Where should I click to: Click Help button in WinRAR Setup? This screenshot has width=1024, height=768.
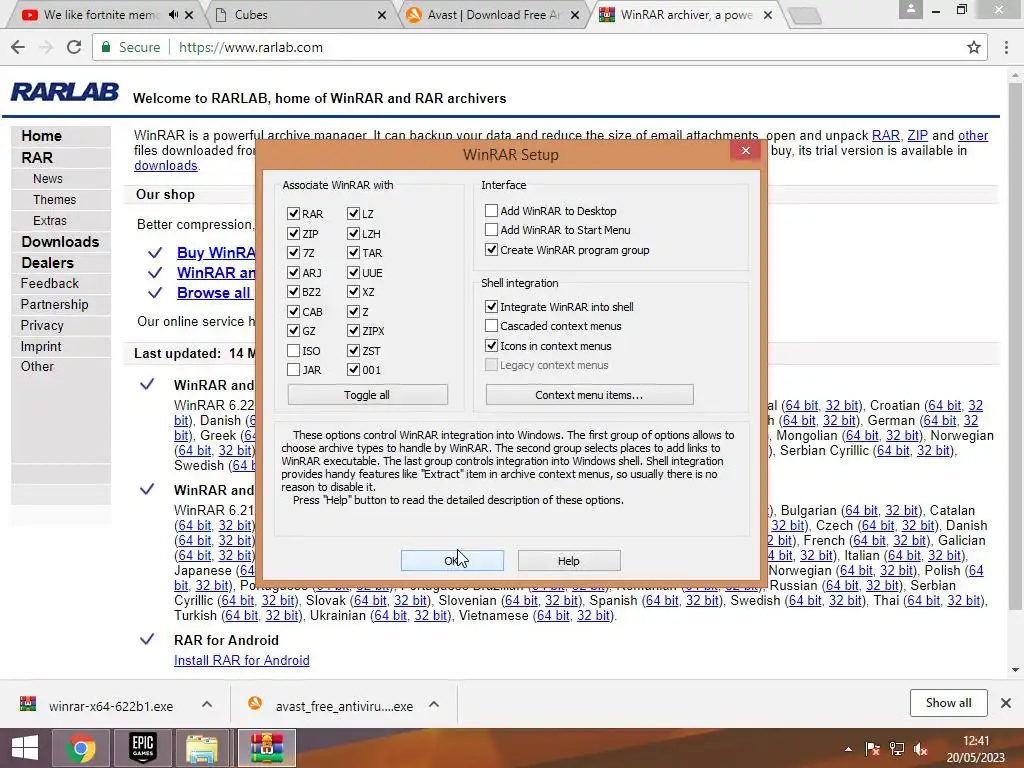pyautogui.click(x=569, y=560)
